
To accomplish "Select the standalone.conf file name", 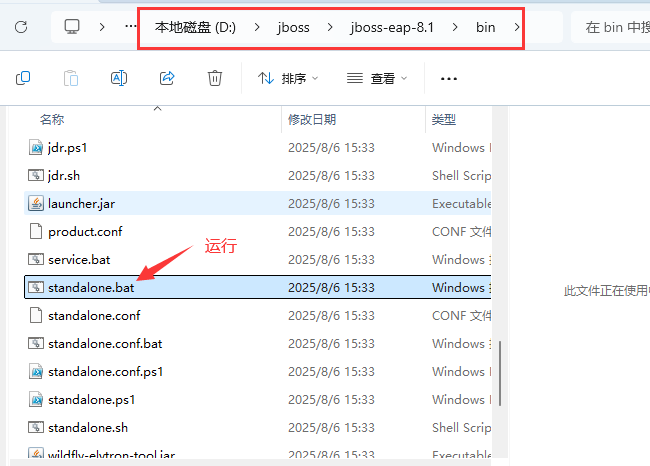I will (94, 316).
